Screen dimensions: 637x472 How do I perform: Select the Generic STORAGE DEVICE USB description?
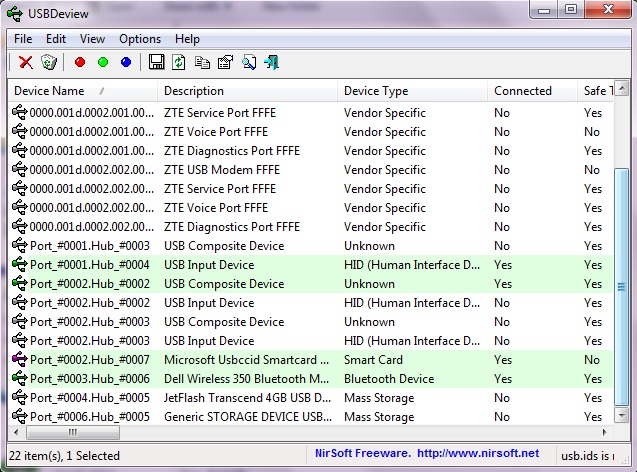tap(248, 417)
